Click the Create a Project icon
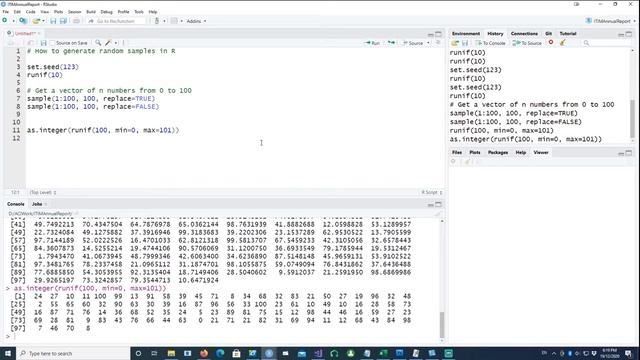 (x=23, y=21)
